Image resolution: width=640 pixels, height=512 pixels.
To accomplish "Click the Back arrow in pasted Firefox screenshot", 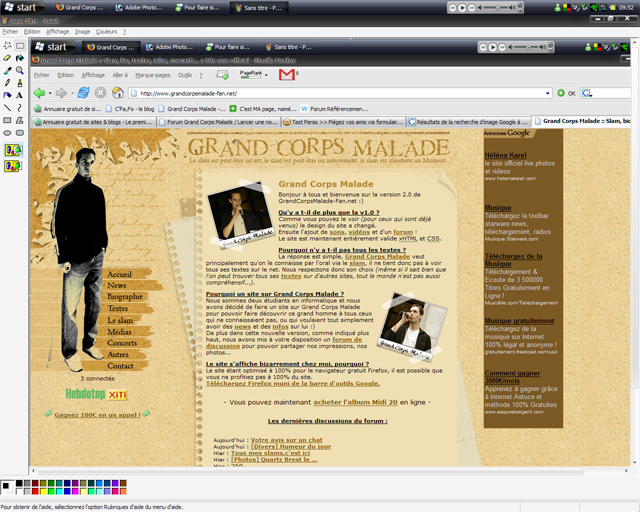I will click(x=40, y=93).
